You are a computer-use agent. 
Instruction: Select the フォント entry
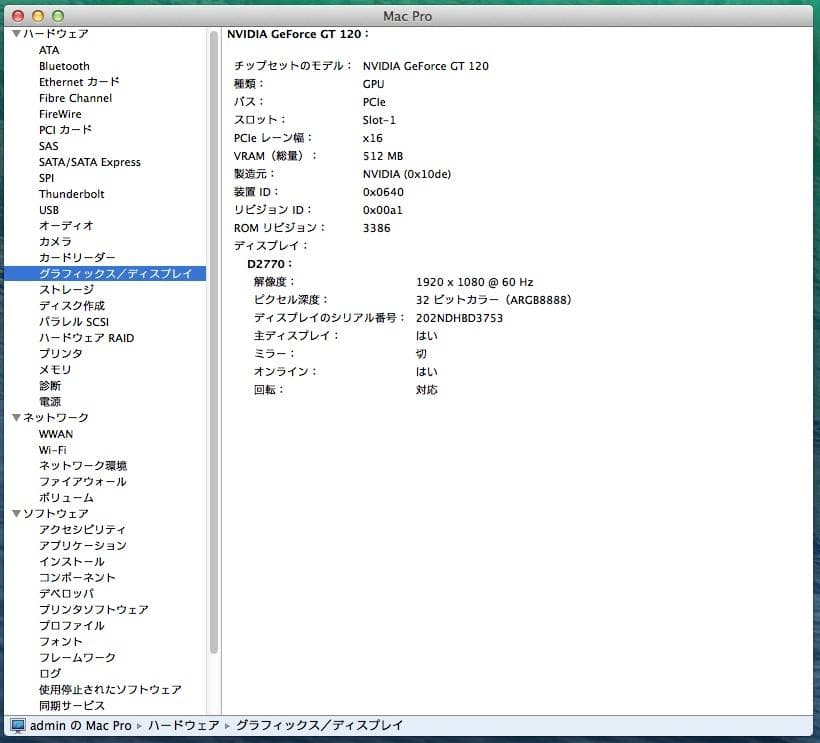pos(60,642)
